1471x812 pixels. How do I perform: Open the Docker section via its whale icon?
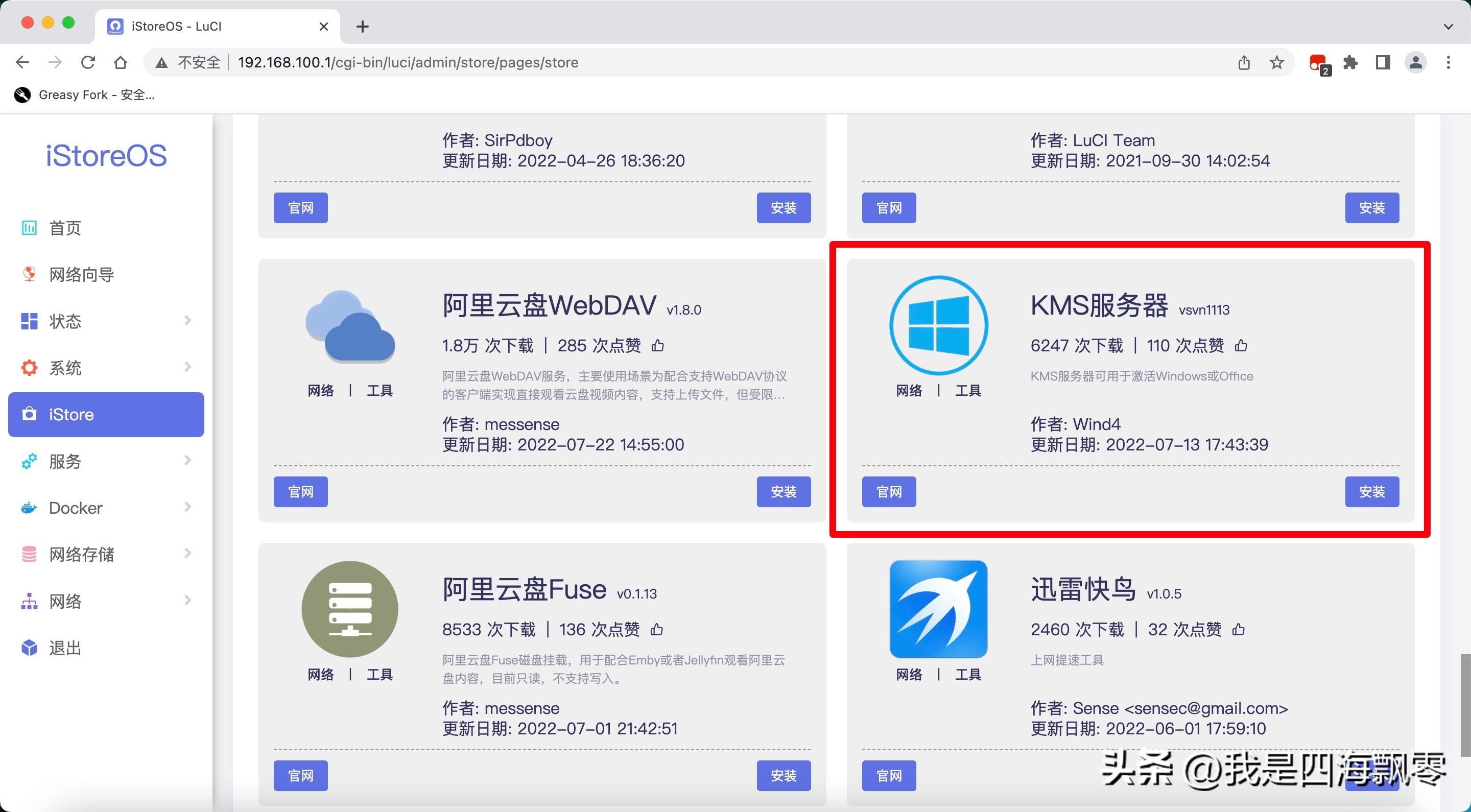[x=29, y=508]
